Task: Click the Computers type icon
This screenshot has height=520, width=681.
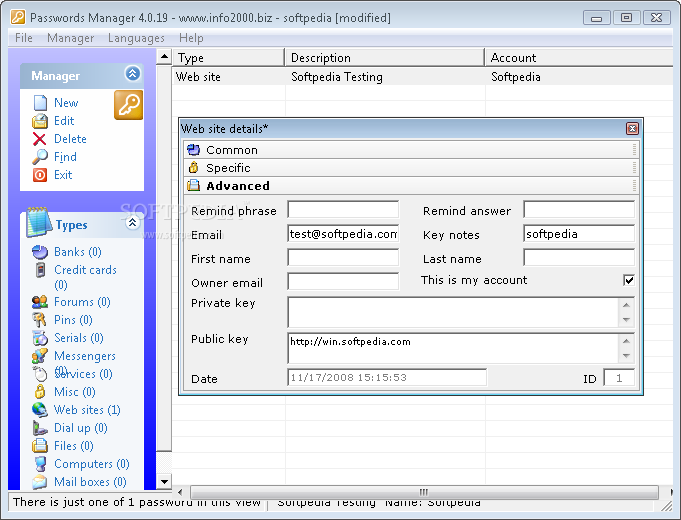Action: [40, 464]
